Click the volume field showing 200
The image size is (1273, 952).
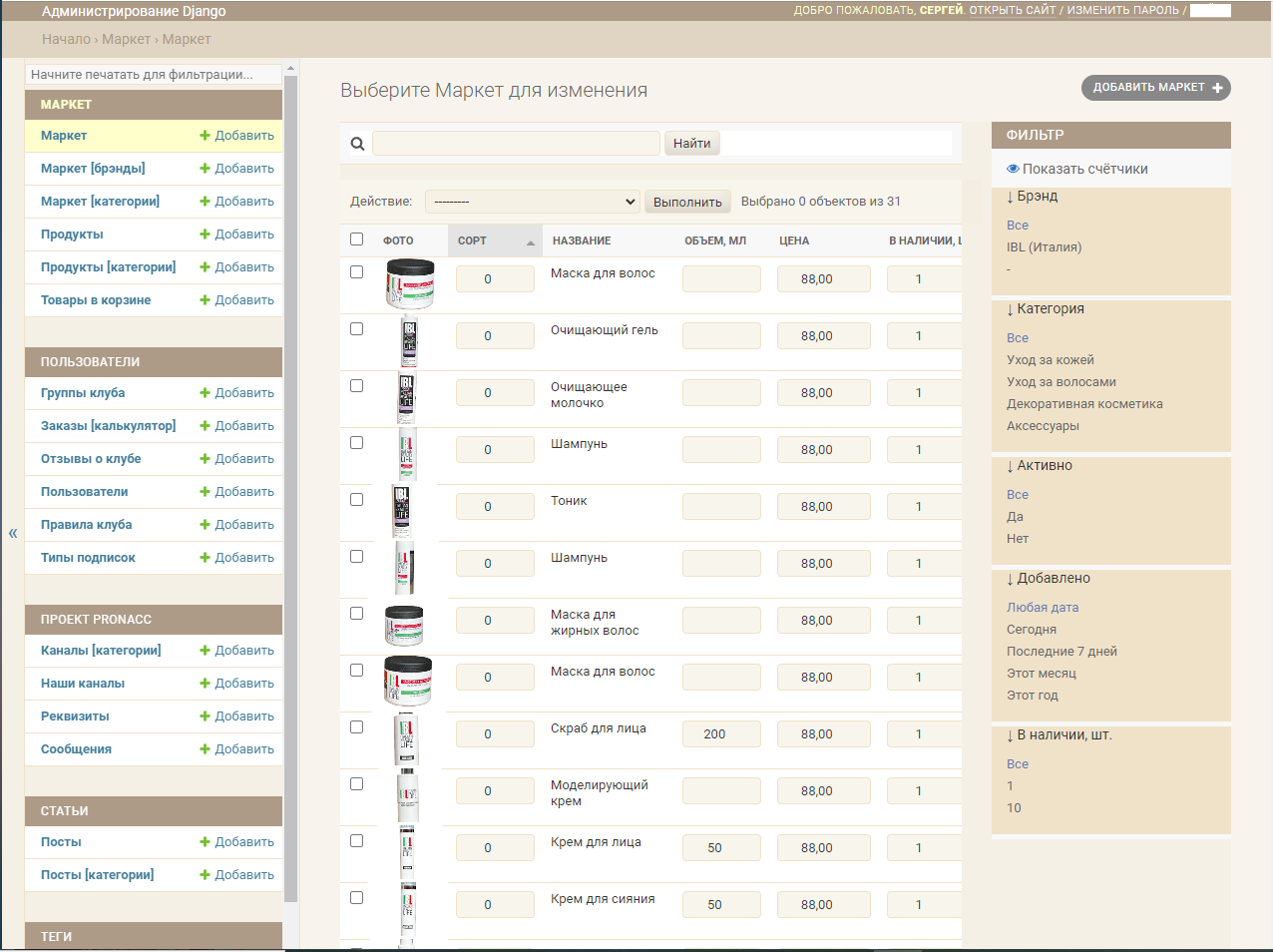click(x=721, y=734)
